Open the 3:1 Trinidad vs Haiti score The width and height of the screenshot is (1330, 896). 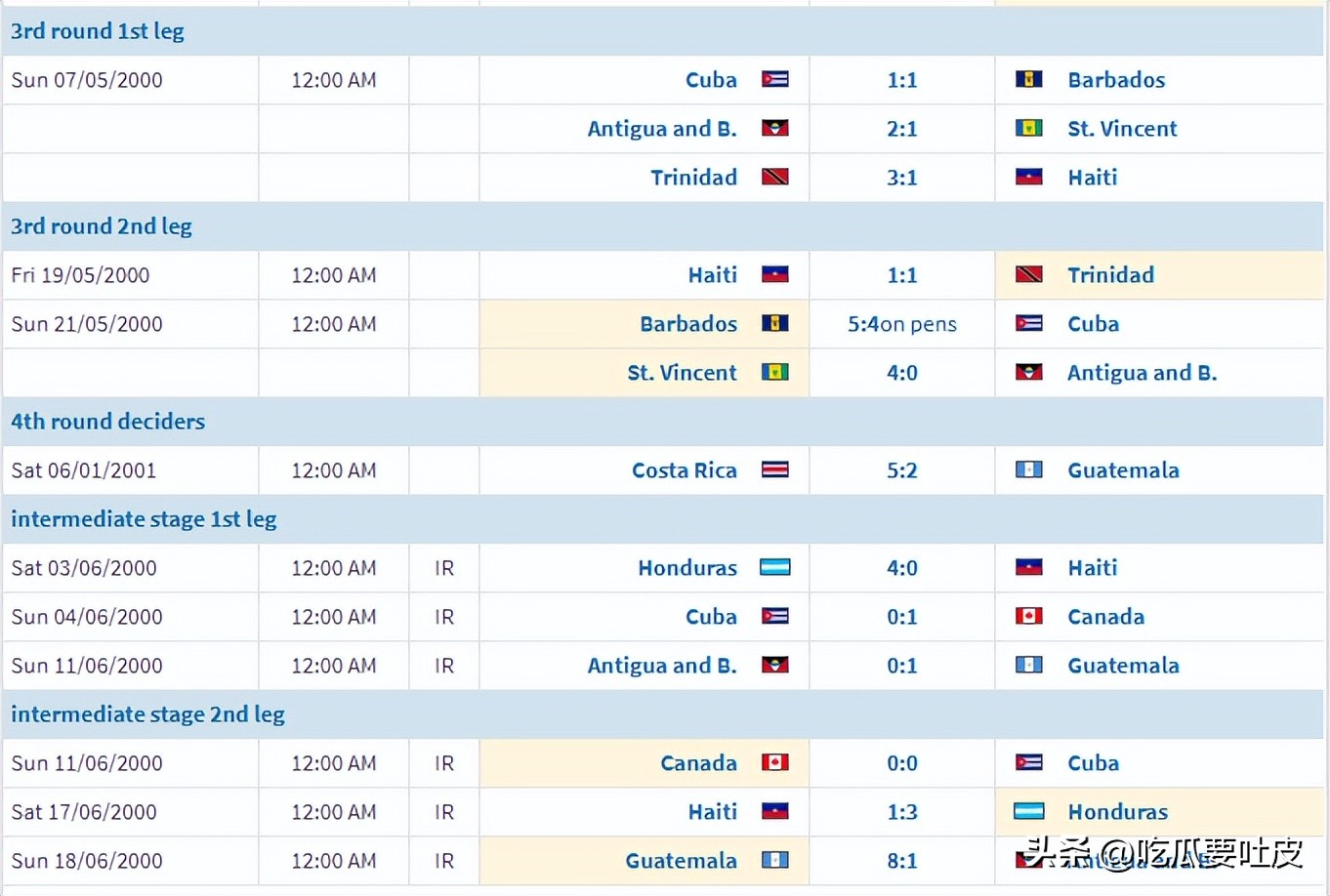(x=902, y=178)
